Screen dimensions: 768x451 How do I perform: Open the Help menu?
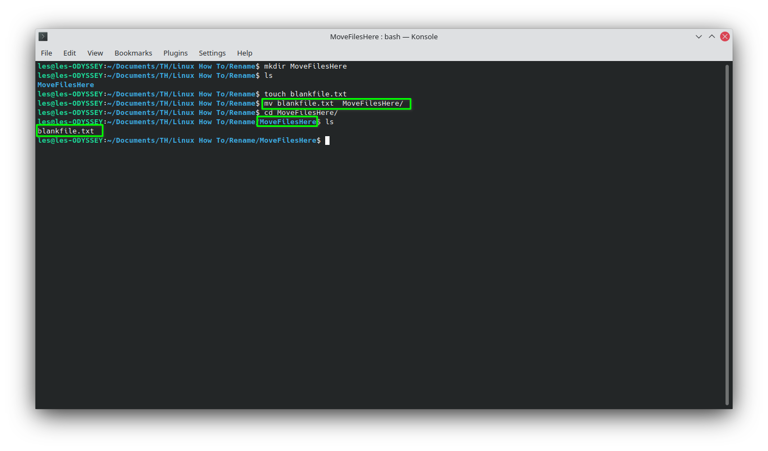(x=244, y=53)
